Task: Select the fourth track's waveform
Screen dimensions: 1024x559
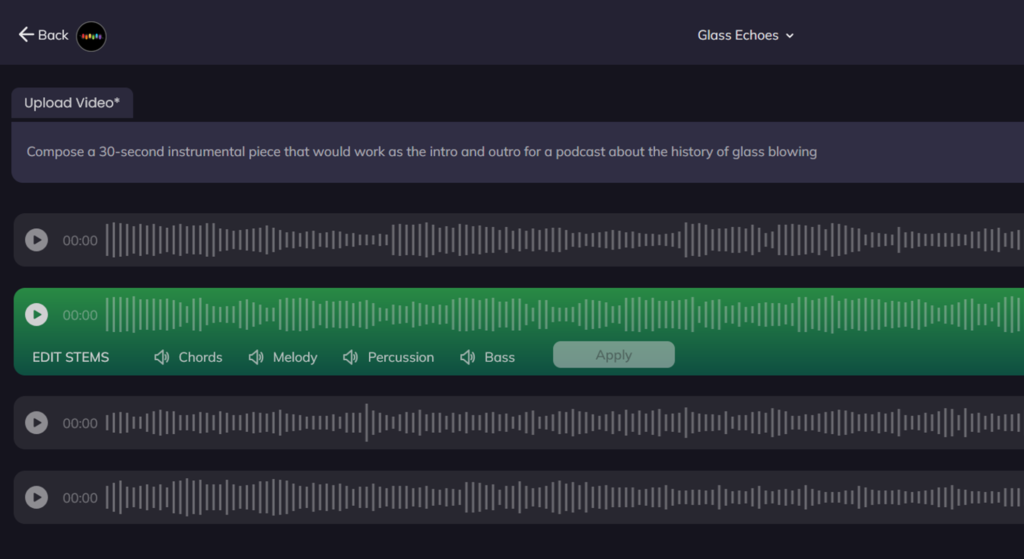Action: coord(560,497)
